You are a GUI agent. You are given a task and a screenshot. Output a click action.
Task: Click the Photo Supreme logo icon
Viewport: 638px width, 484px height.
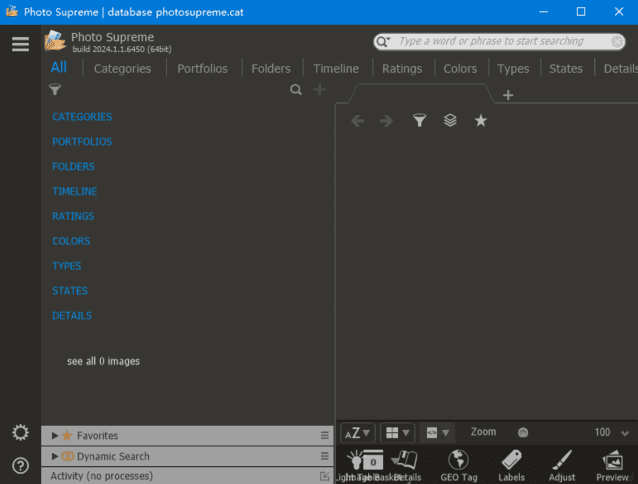coord(55,41)
